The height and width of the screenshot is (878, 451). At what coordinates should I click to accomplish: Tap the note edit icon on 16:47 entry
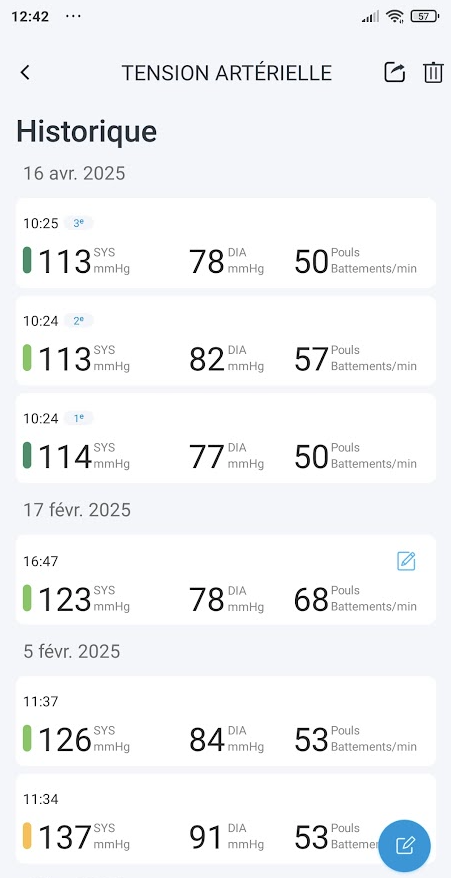(406, 561)
